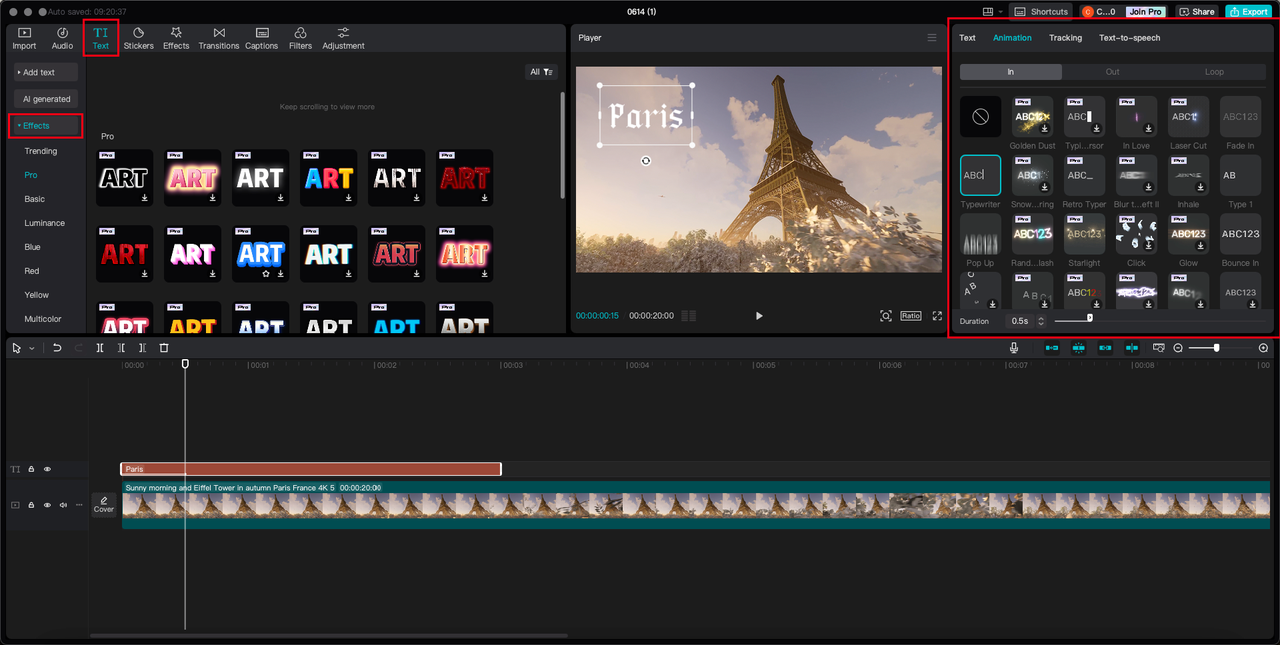
Task: Click the AI generated button
Action: [x=46, y=99]
